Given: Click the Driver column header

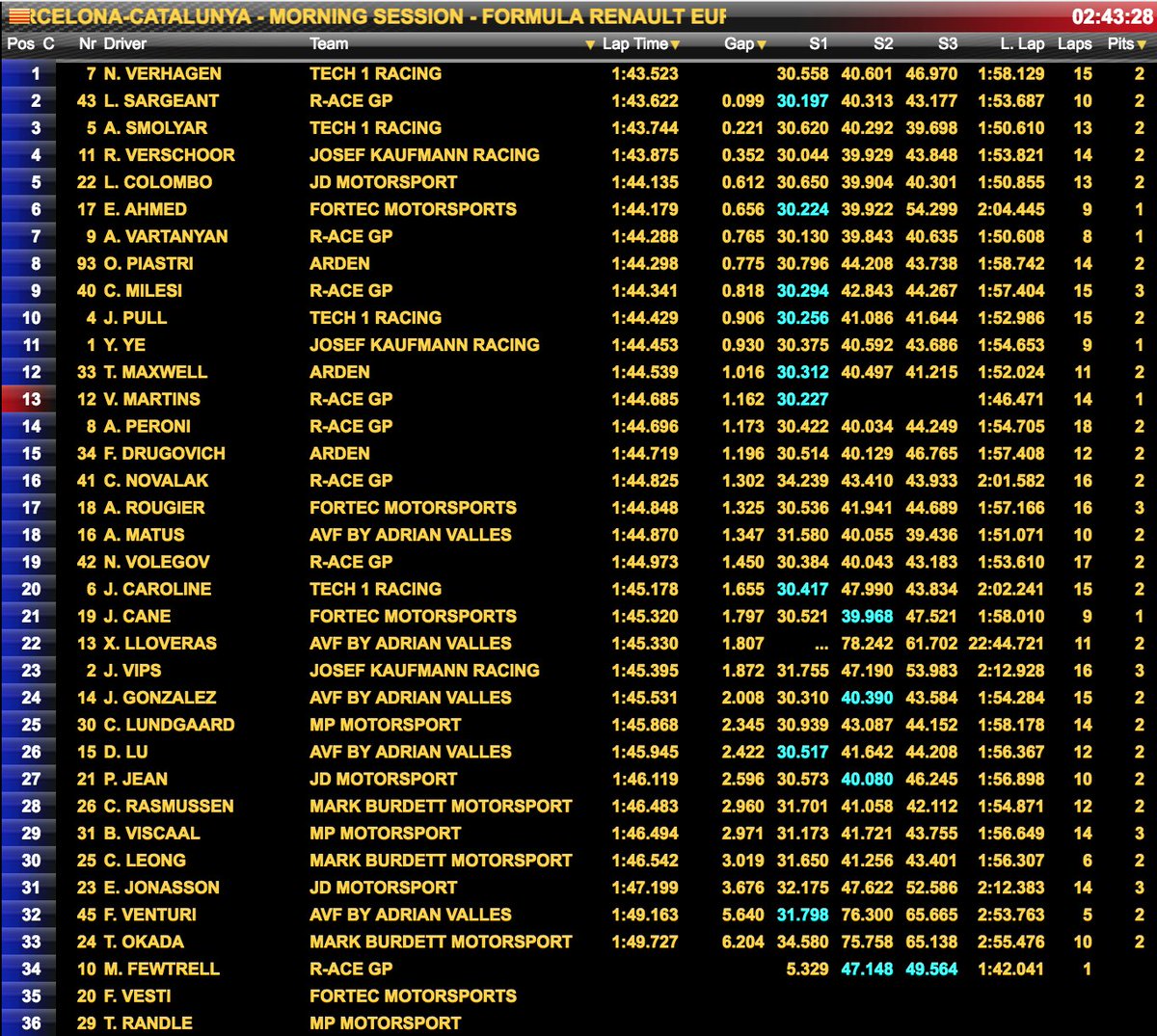Looking at the screenshot, I should click(125, 43).
